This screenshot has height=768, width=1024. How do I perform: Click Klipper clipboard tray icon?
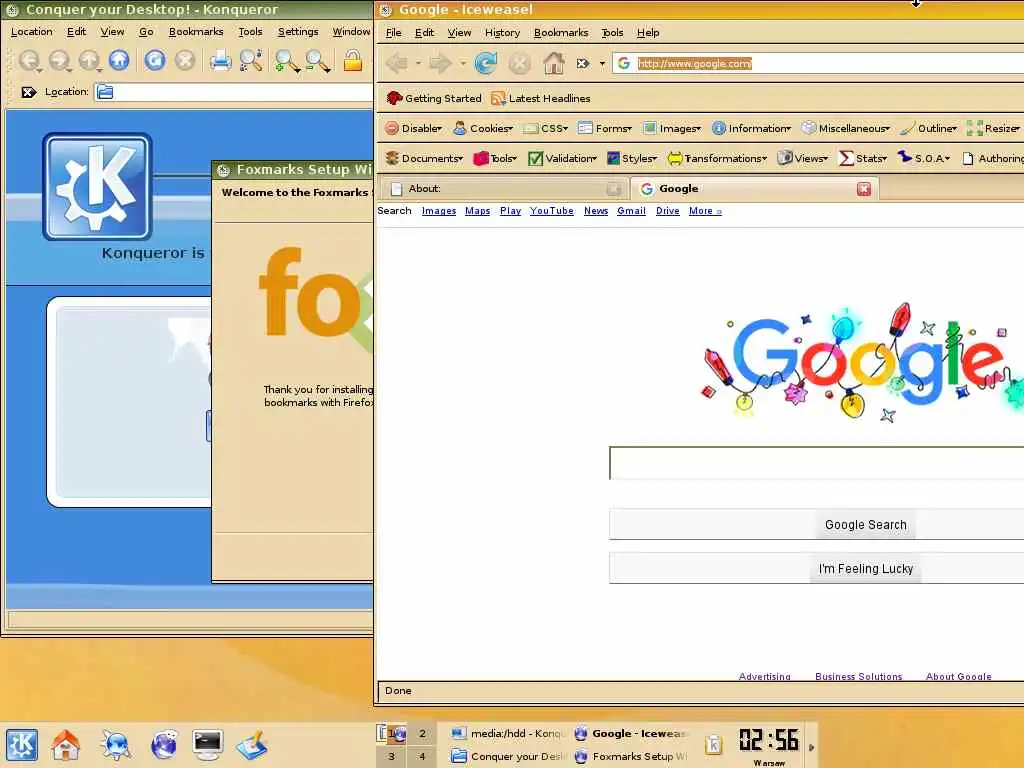coord(713,744)
